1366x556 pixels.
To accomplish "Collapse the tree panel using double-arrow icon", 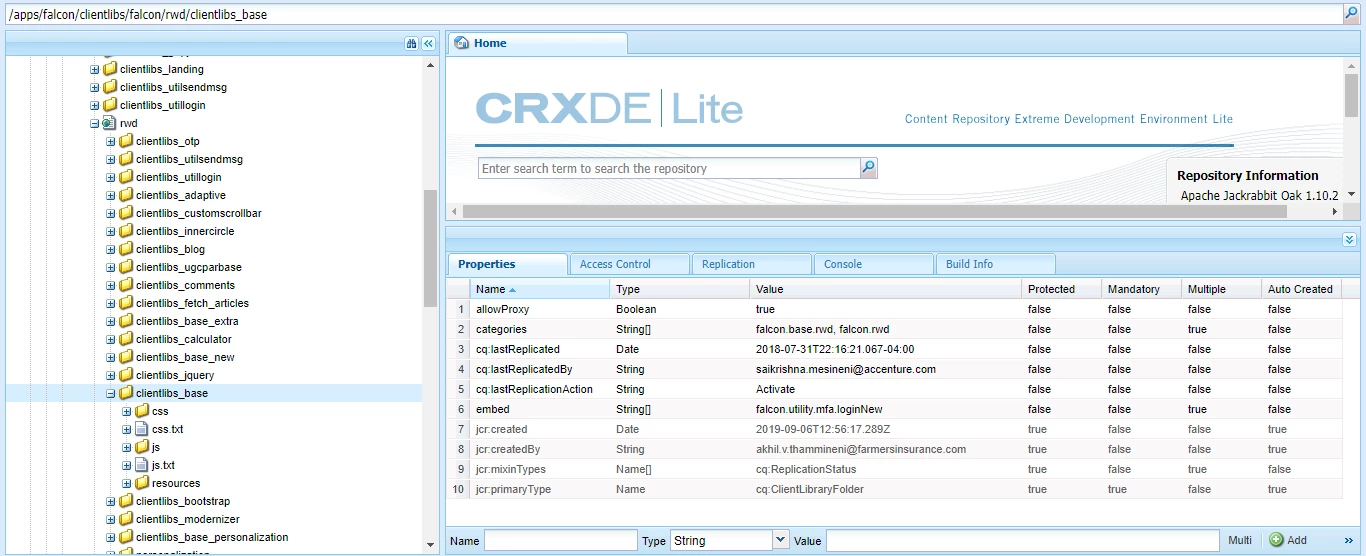I will 428,44.
